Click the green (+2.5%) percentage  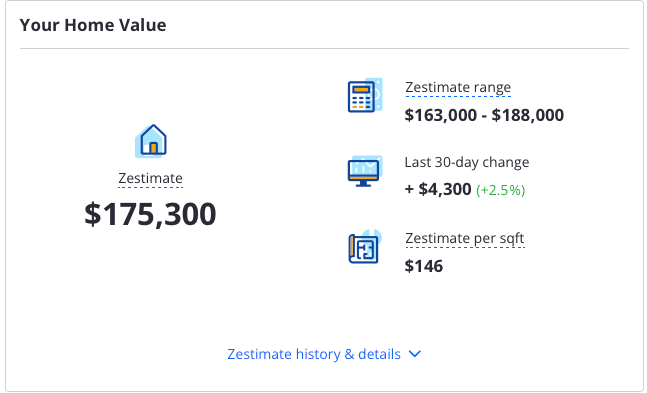501,190
